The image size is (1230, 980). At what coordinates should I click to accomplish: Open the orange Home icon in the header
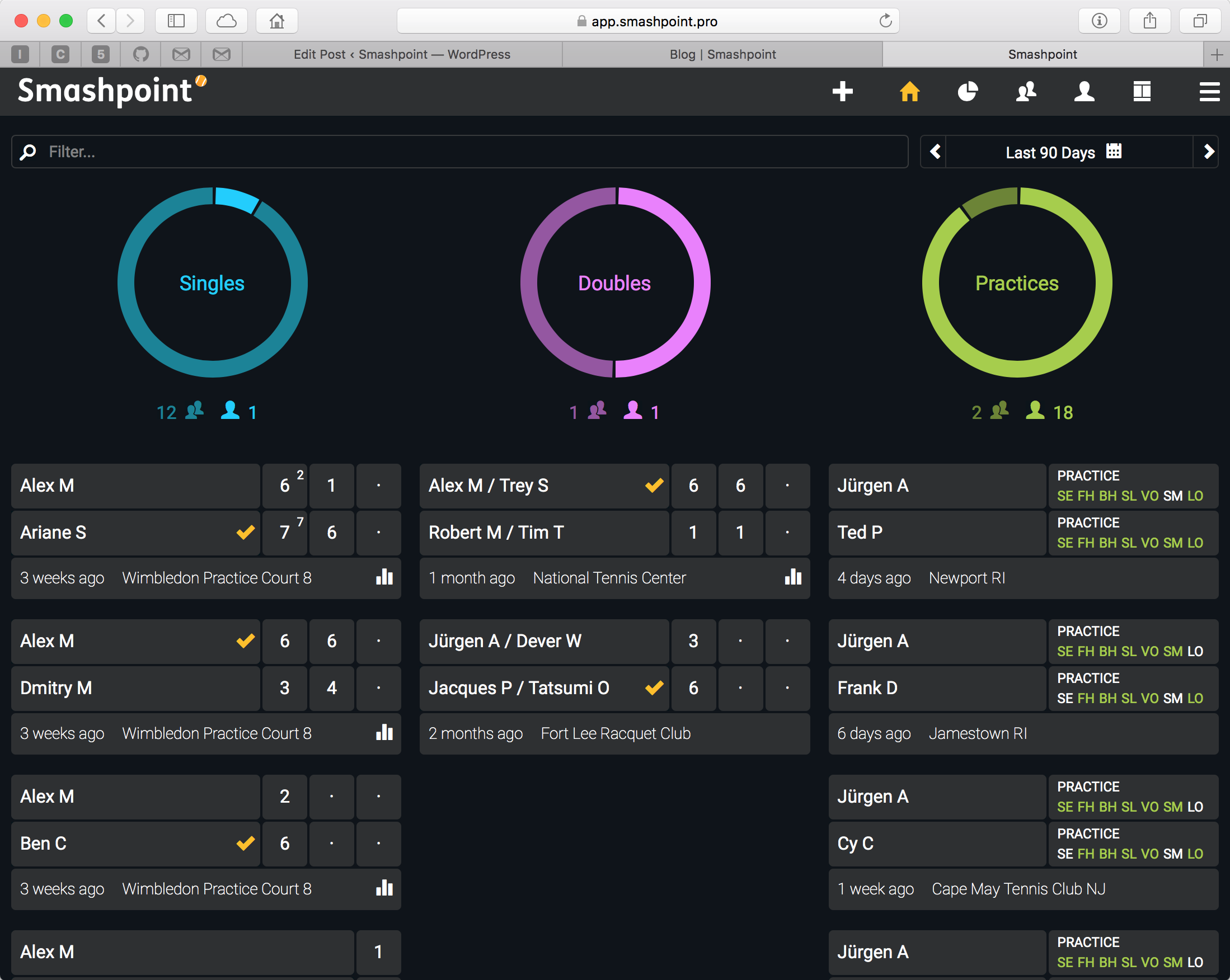(x=909, y=91)
